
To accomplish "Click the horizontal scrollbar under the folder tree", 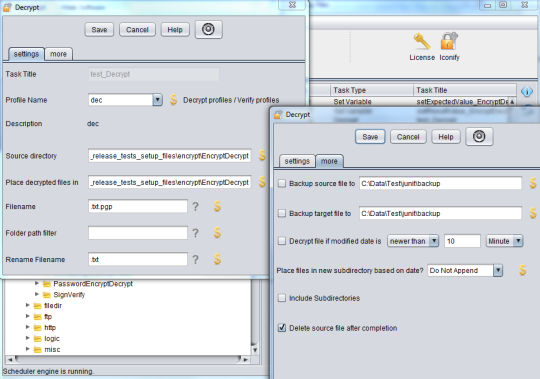I will click(x=127, y=359).
